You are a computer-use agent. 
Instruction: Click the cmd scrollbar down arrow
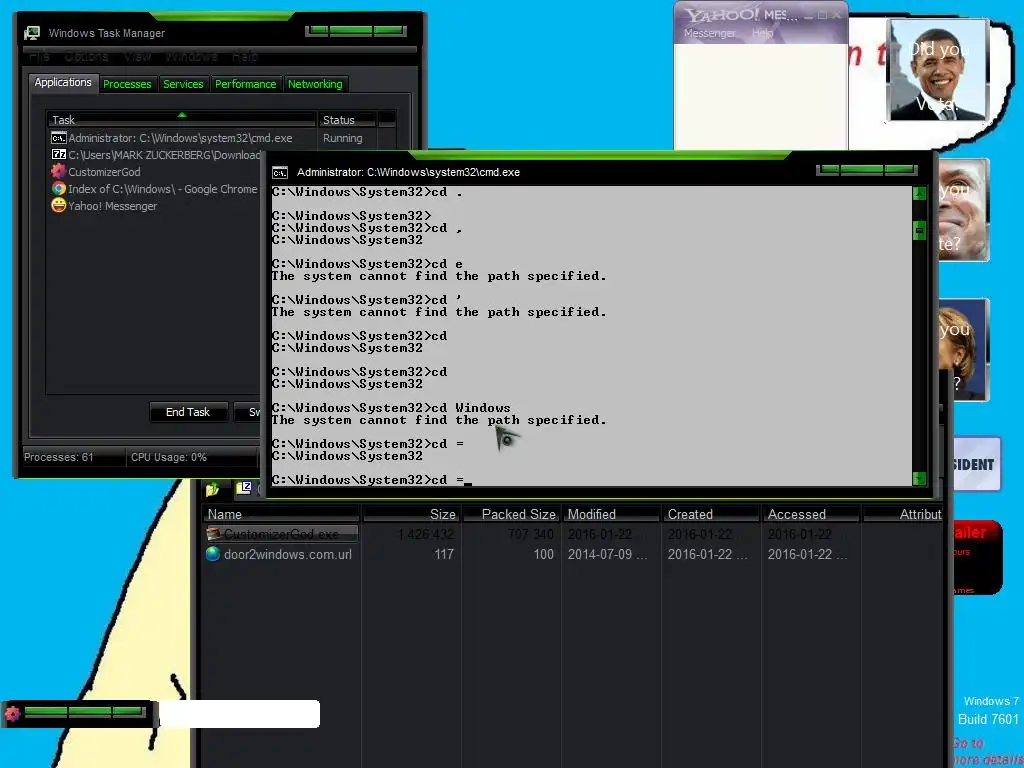(920, 479)
